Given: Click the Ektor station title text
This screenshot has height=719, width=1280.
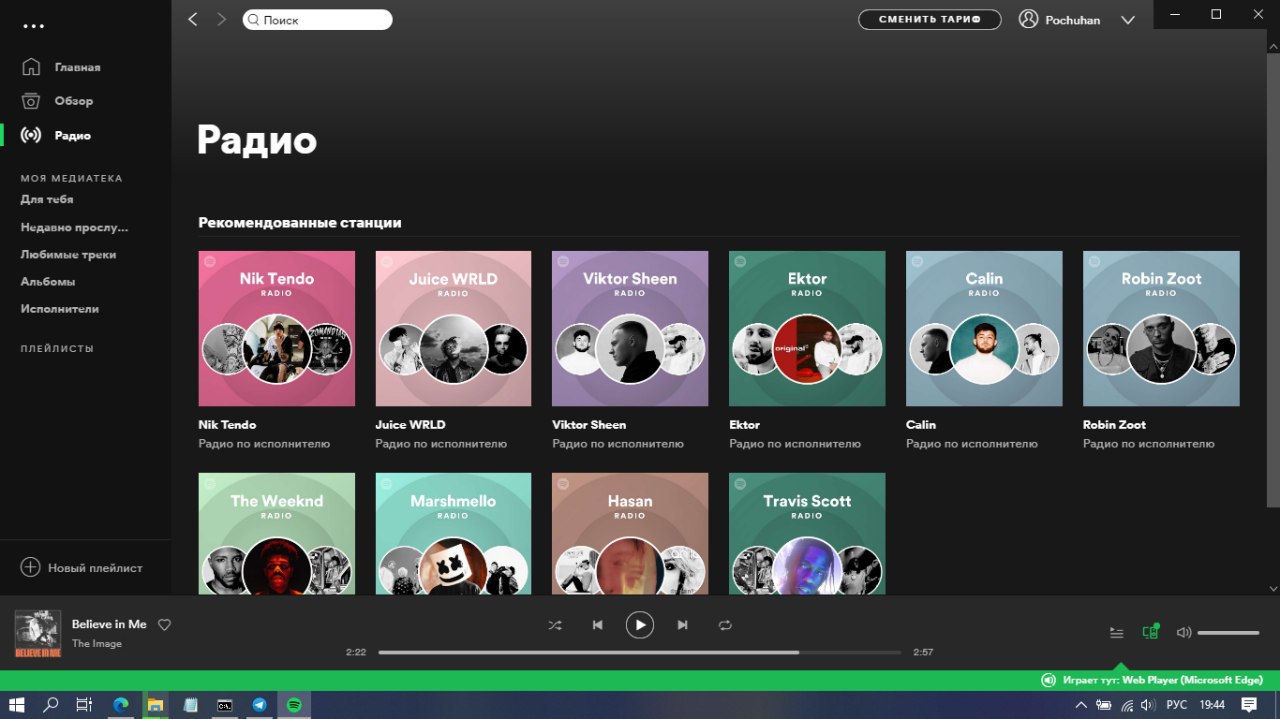Looking at the screenshot, I should point(744,424).
